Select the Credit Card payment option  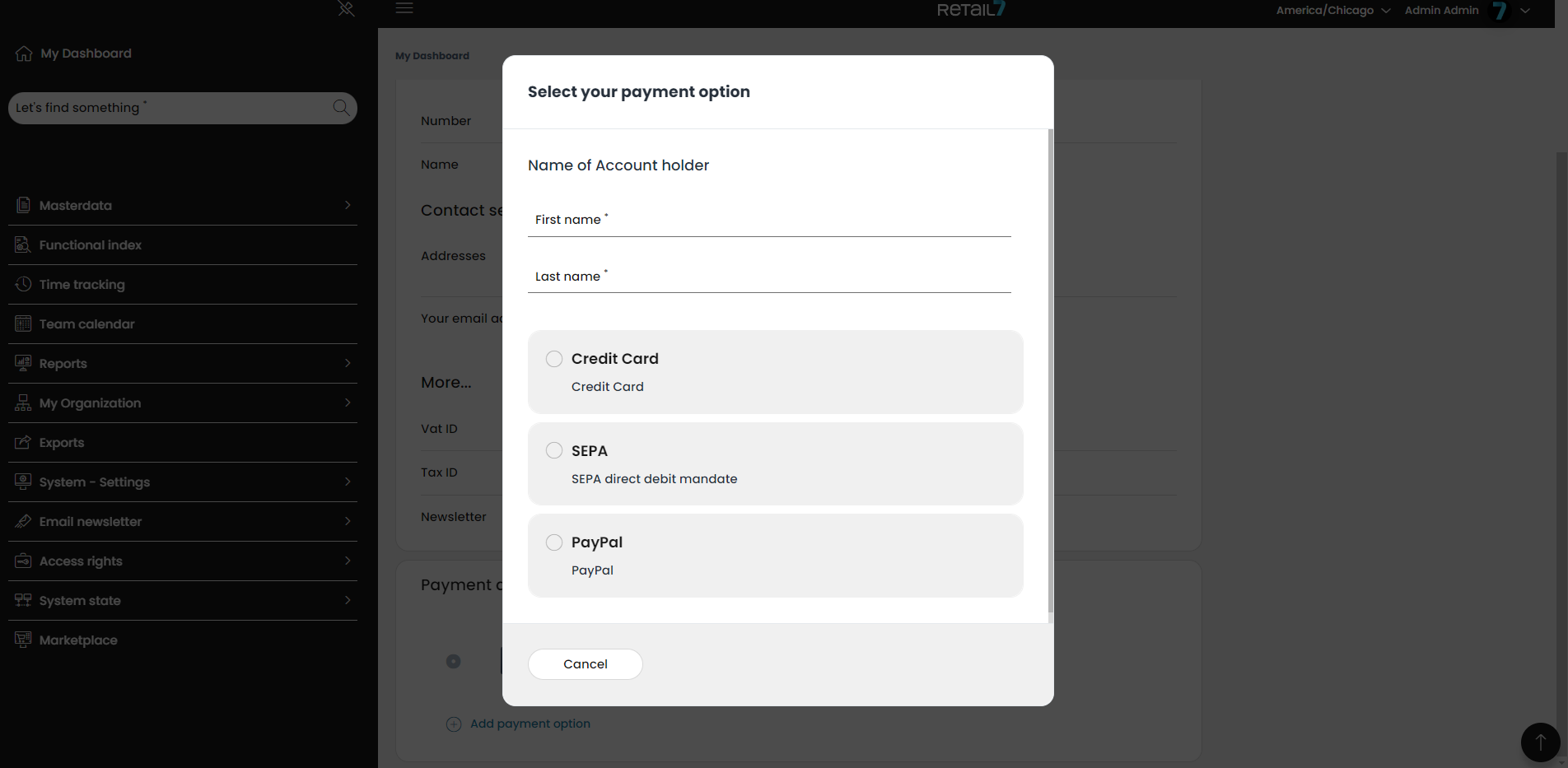(x=553, y=359)
